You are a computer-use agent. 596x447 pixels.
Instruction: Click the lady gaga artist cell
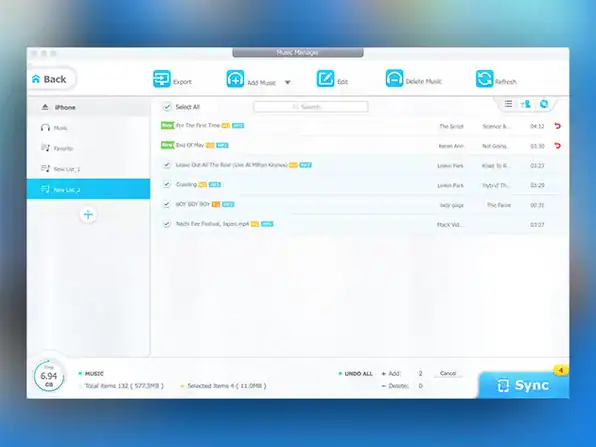(x=452, y=205)
